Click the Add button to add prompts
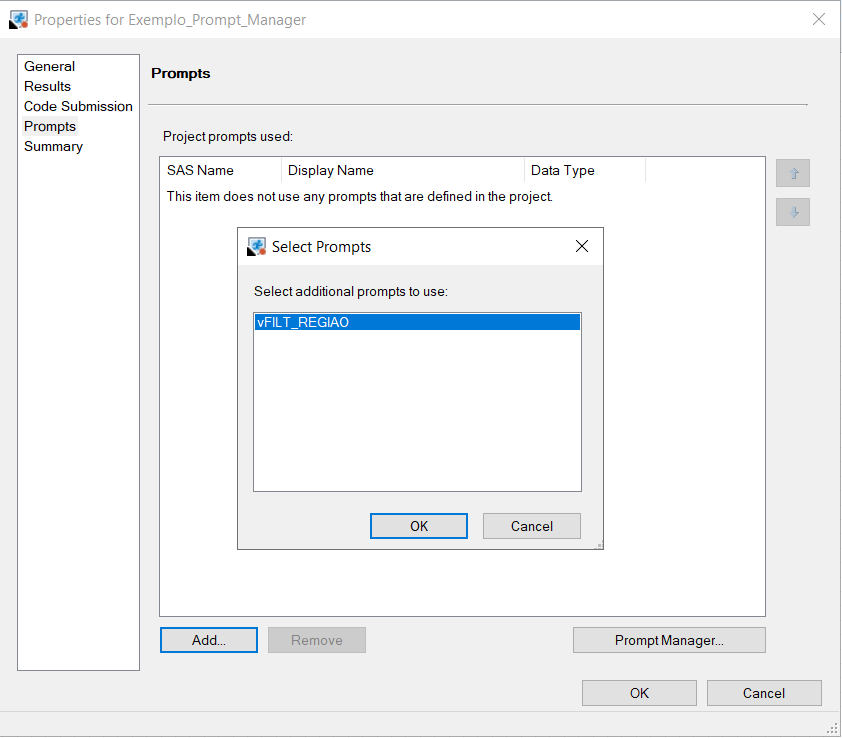This screenshot has width=842, height=738. 208,640
